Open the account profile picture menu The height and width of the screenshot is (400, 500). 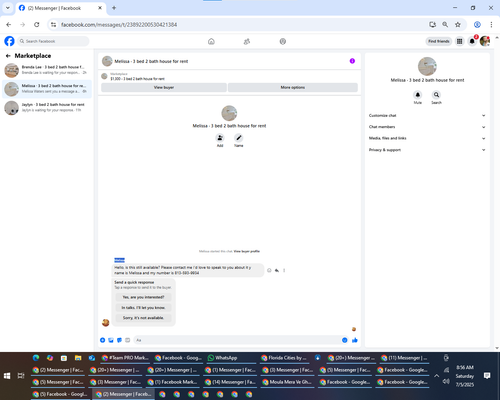click(485, 41)
